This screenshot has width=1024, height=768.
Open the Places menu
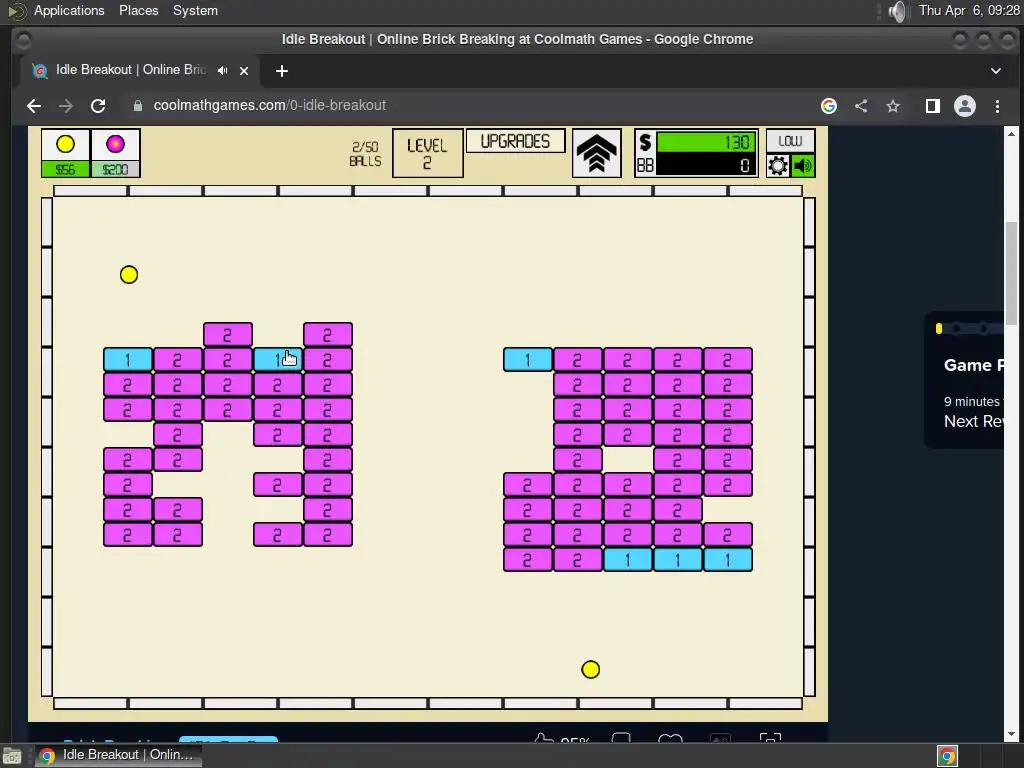(138, 10)
